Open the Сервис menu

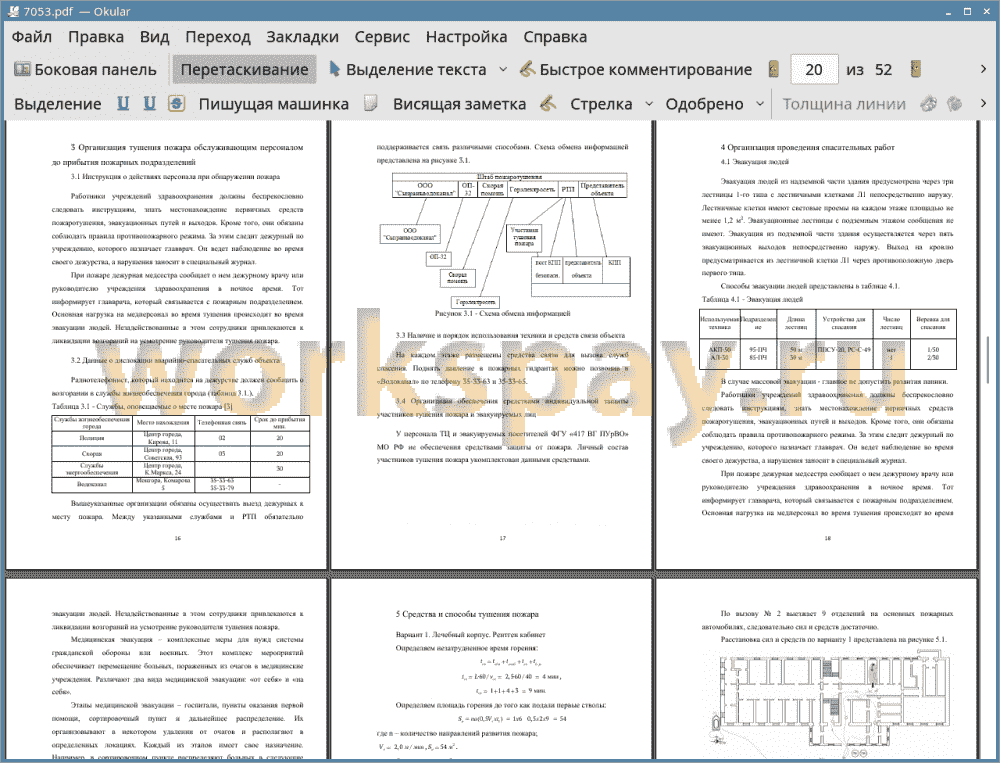tap(382, 36)
